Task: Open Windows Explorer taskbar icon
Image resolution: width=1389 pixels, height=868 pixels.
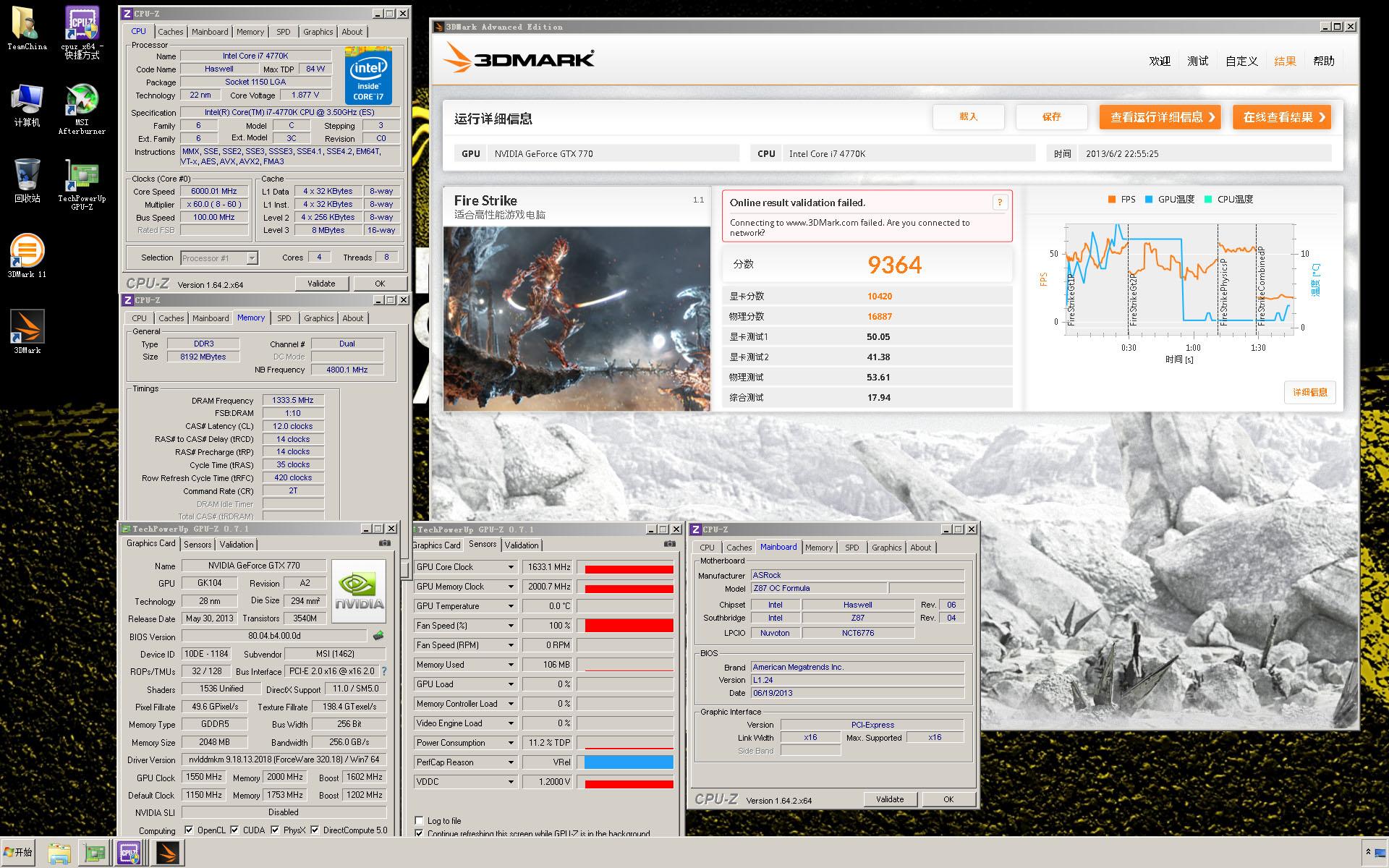Action: click(59, 854)
